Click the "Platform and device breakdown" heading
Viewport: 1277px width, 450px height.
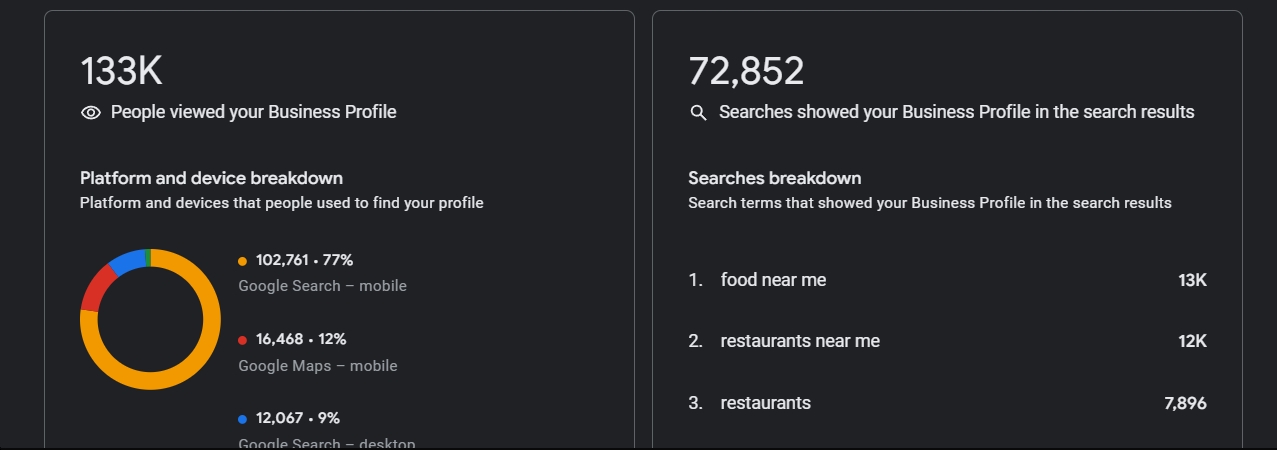click(x=211, y=178)
